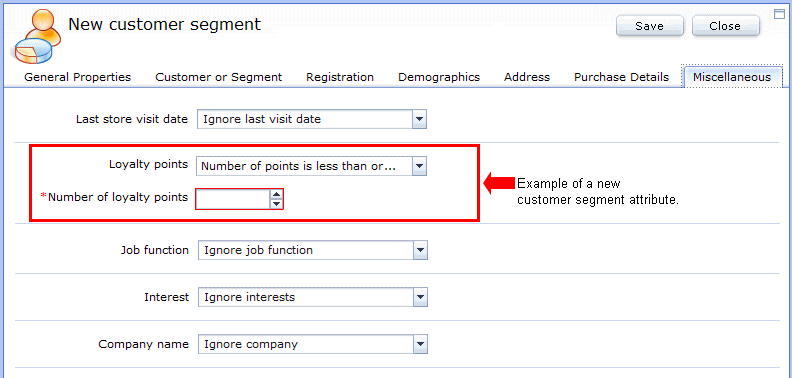Screen dimensions: 792x378
Task: Click the Close button
Action: [725, 26]
